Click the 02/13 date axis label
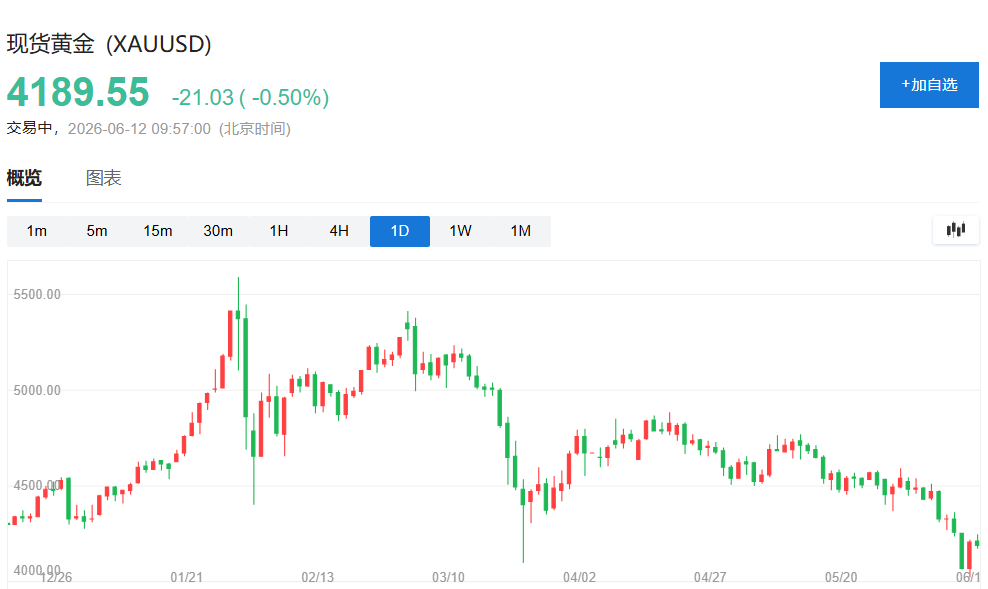988x589 pixels. [318, 577]
